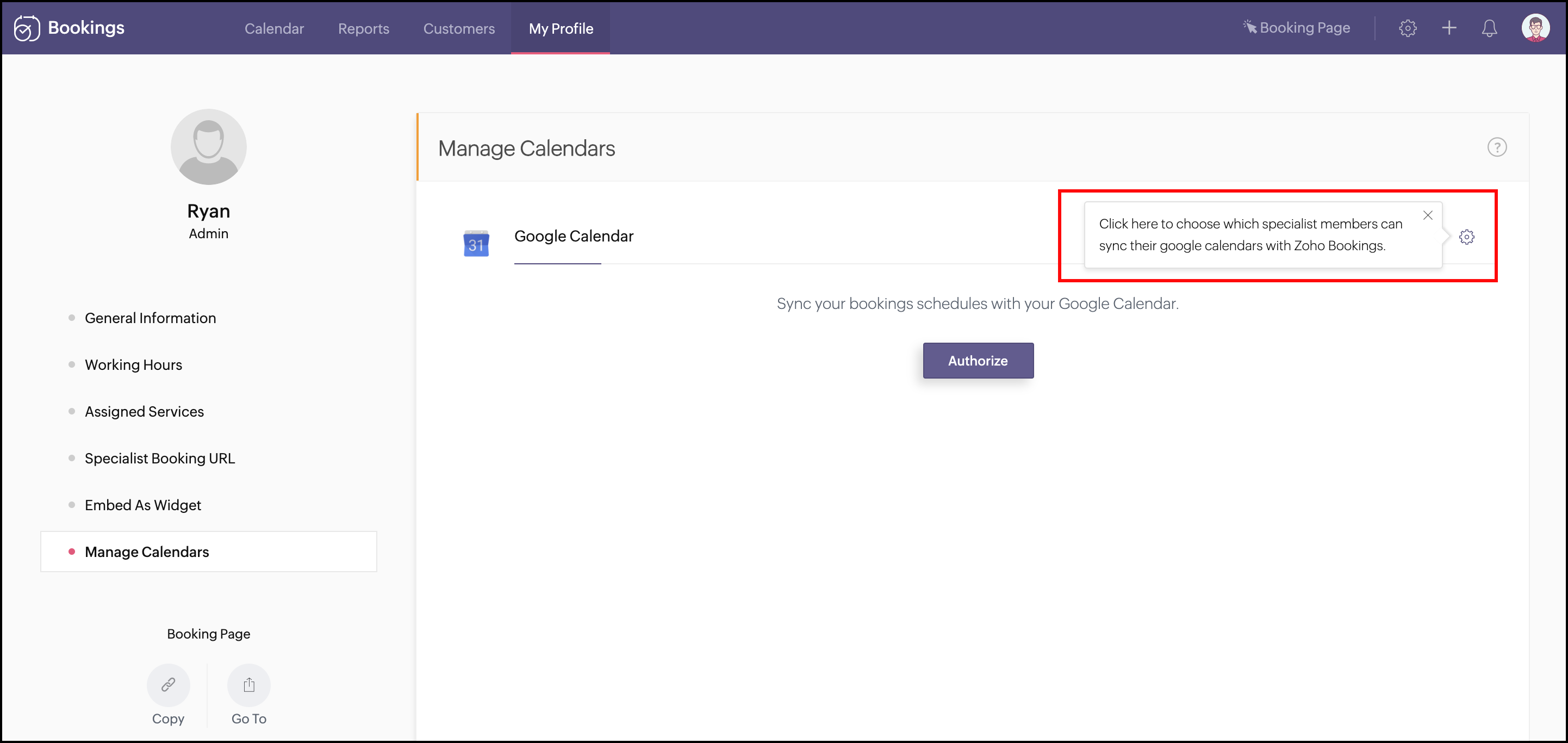Dismiss the specialist sync tooltip
1568x743 pixels.
pyautogui.click(x=1427, y=215)
